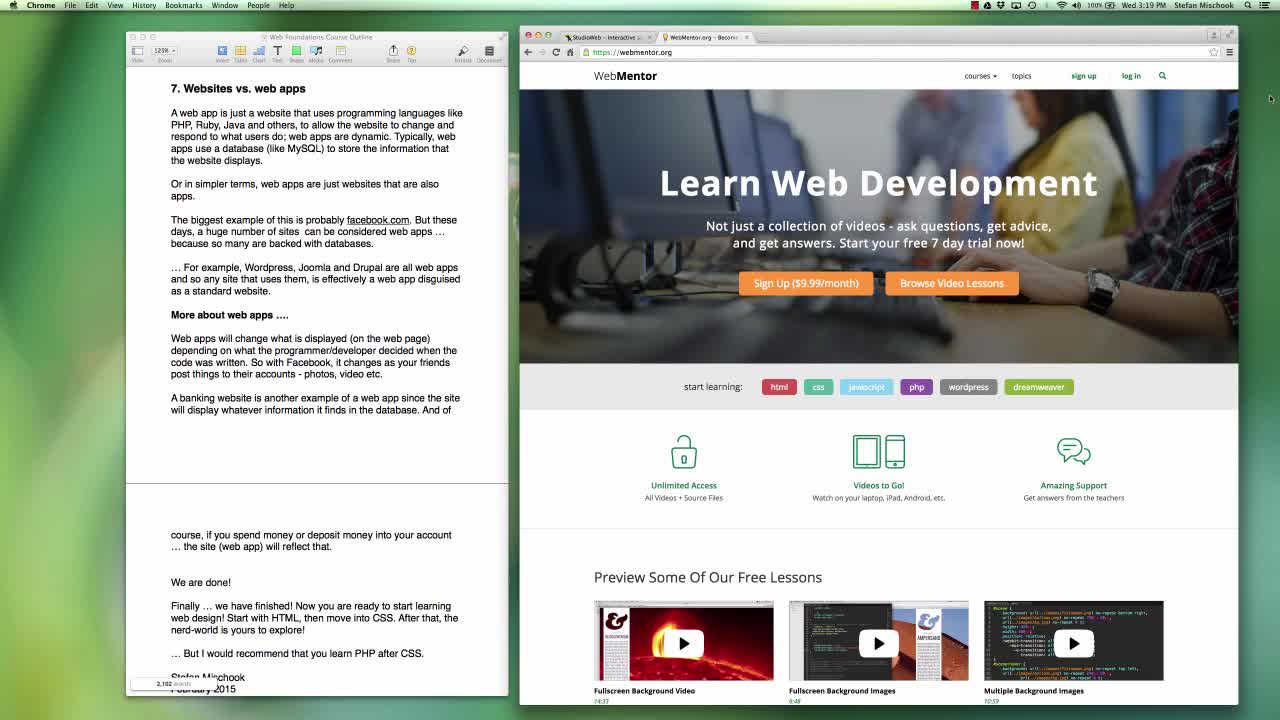The width and height of the screenshot is (1280, 720).
Task: Open Spotlight search in menu bar
Action: pyautogui.click(x=1248, y=5)
